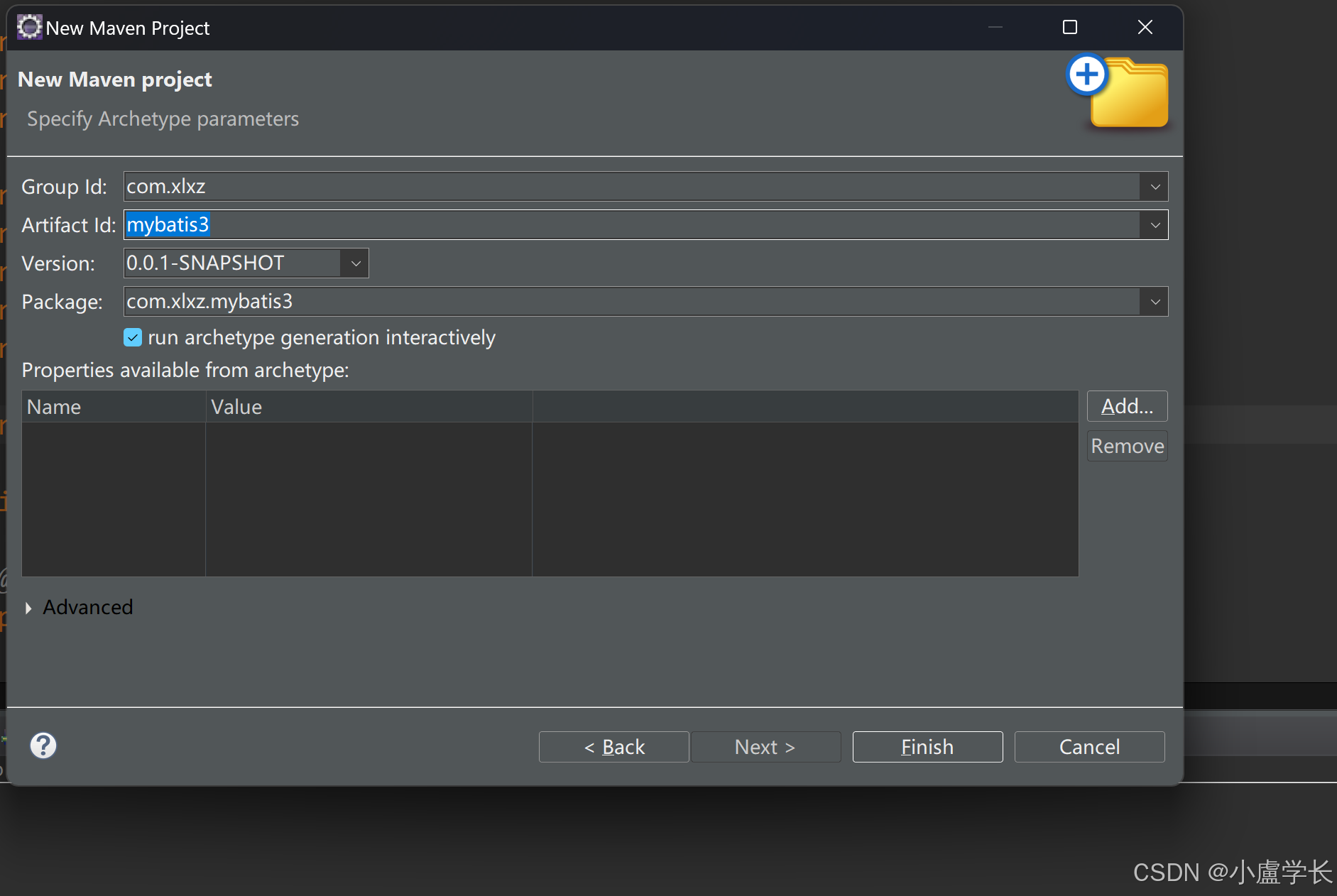The width and height of the screenshot is (1337, 896).
Task: Open the Artifact Id dropdown
Action: (x=1155, y=224)
